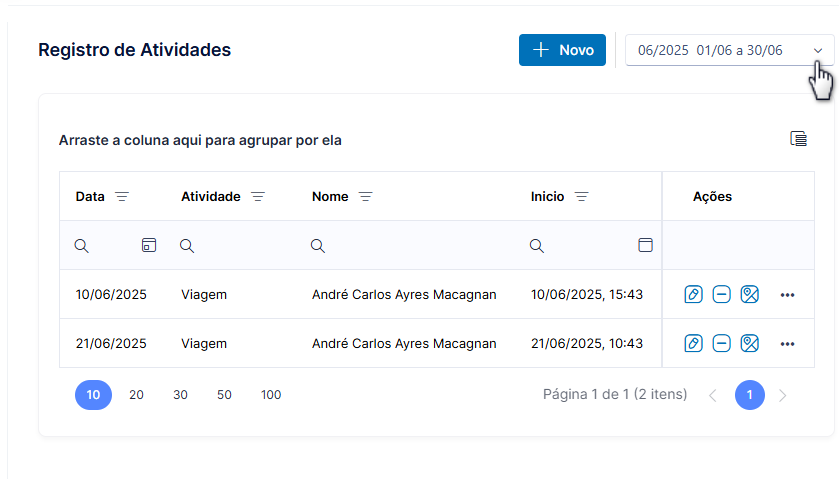The height and width of the screenshot is (479, 839).
Task: Click the map icon in the 10/06/2025 row
Action: point(750,294)
